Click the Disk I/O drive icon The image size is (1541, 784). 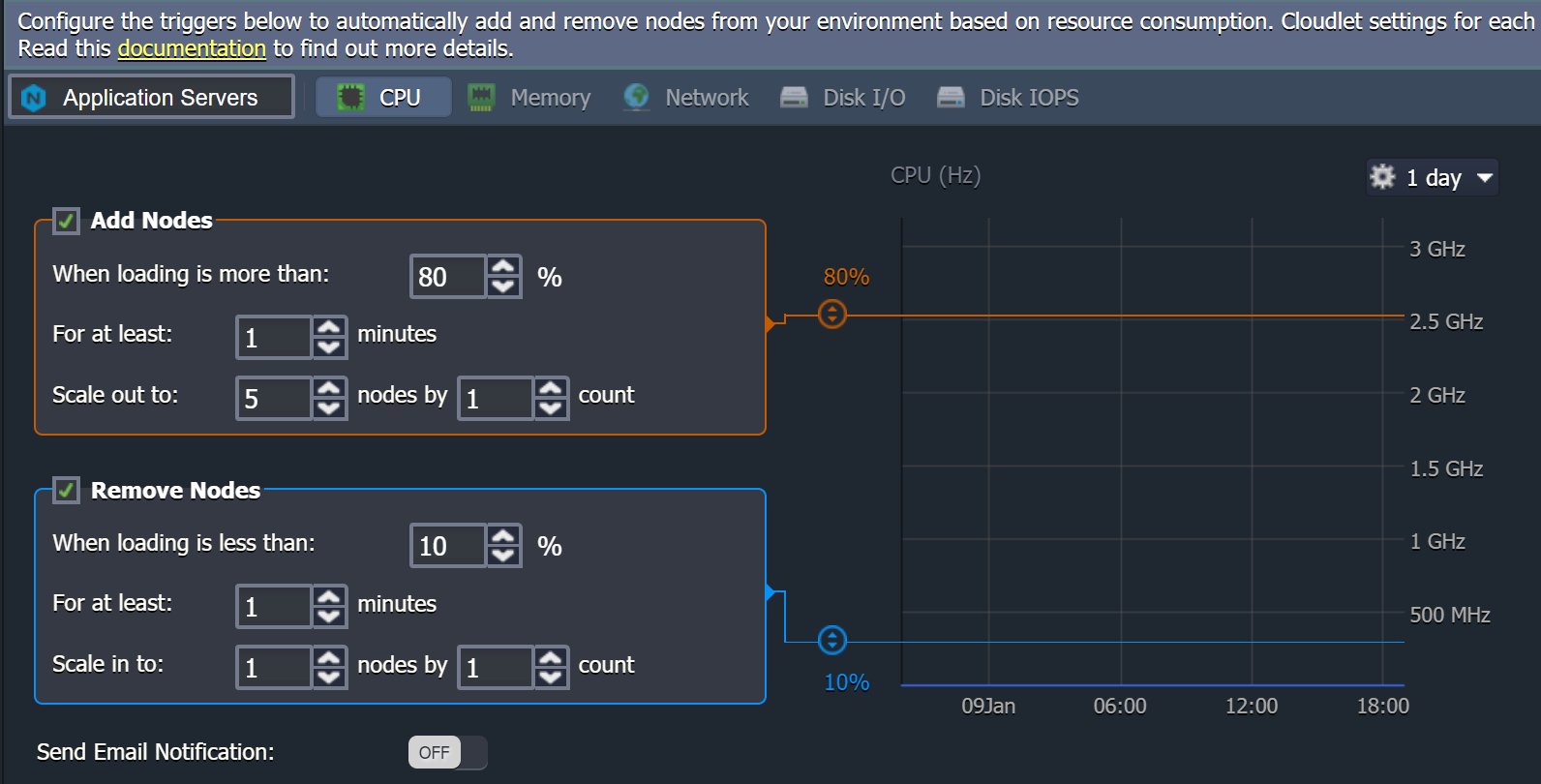[794, 97]
